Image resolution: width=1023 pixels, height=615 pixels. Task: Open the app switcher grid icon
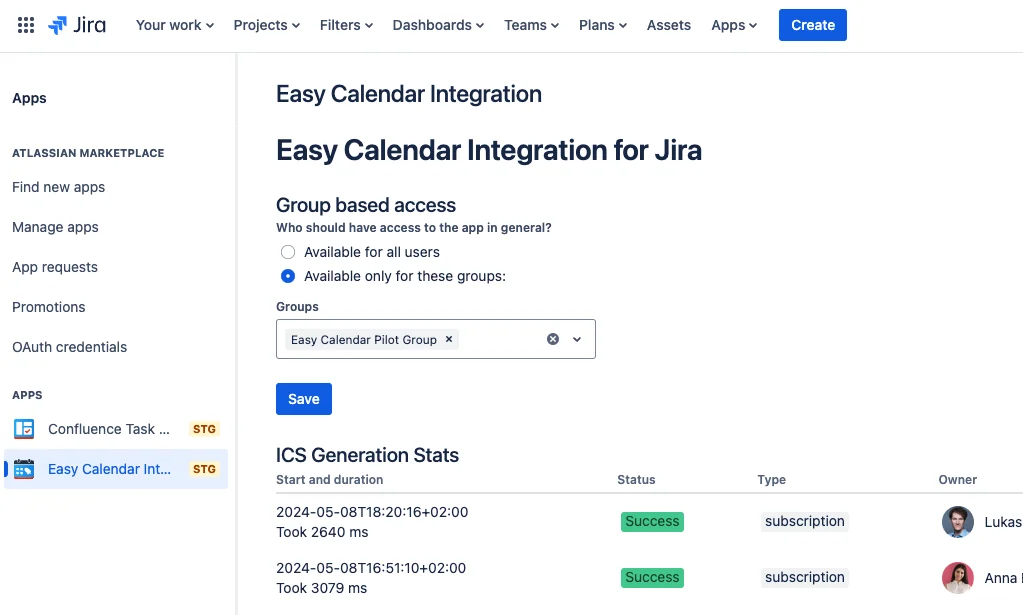point(25,25)
